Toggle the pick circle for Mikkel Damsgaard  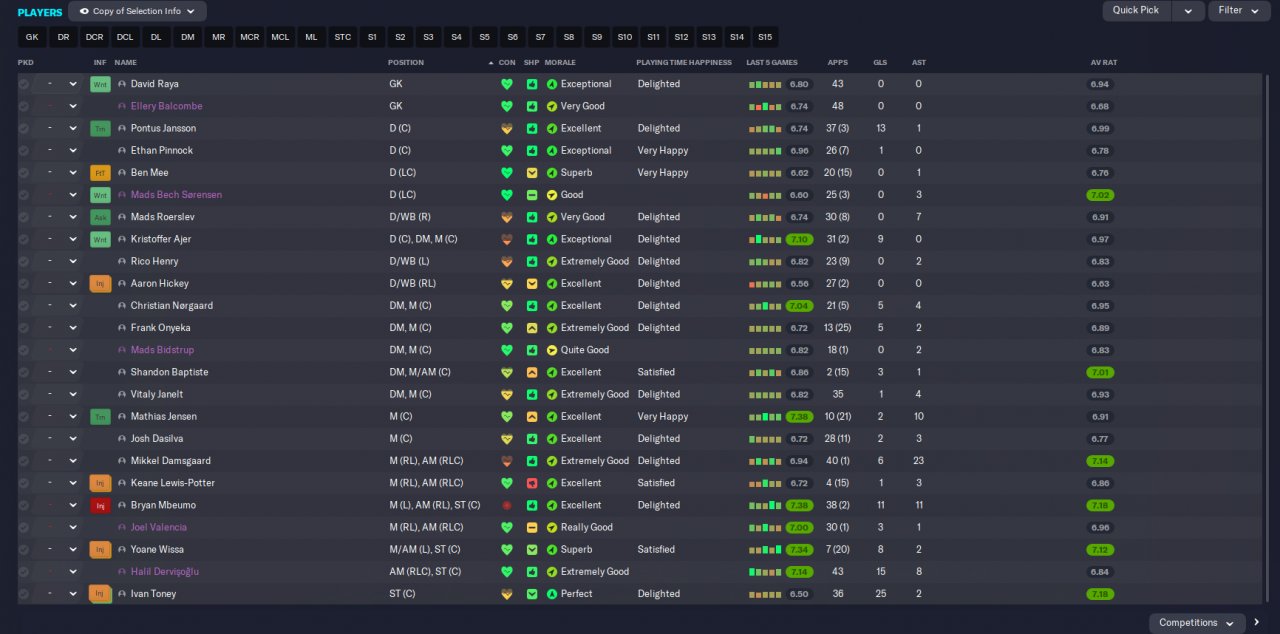pos(24,460)
